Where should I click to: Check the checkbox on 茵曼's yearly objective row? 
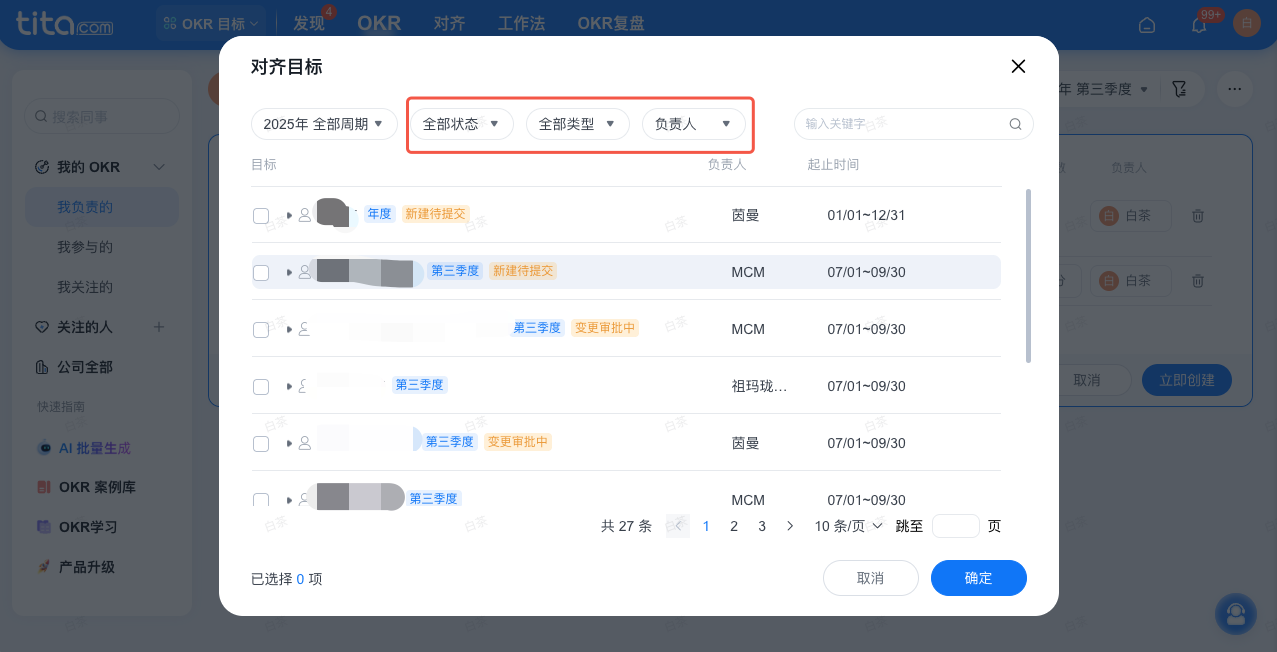(x=261, y=215)
